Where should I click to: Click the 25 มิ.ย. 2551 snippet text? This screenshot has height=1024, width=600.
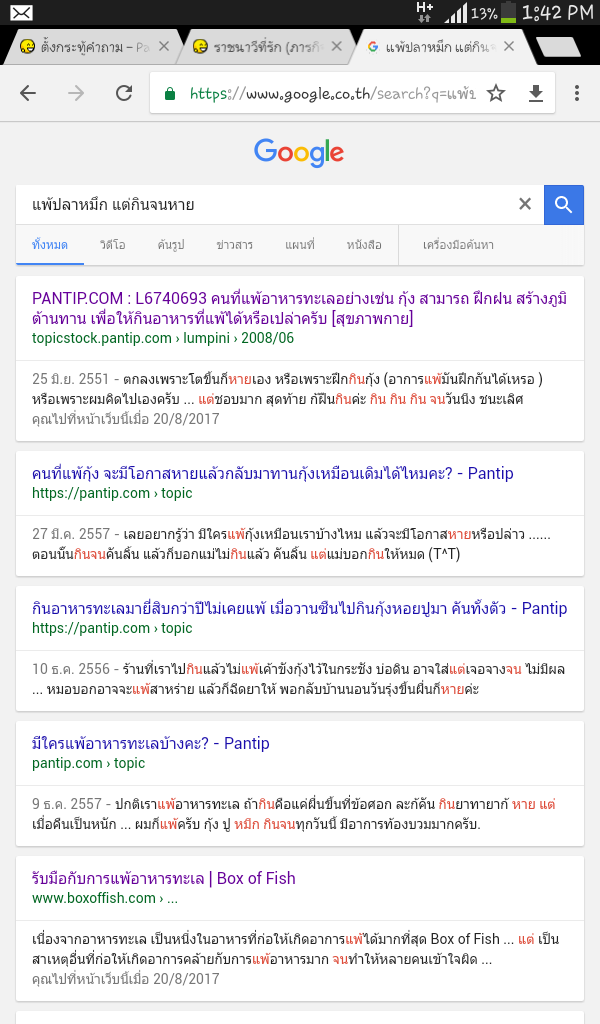coord(287,389)
